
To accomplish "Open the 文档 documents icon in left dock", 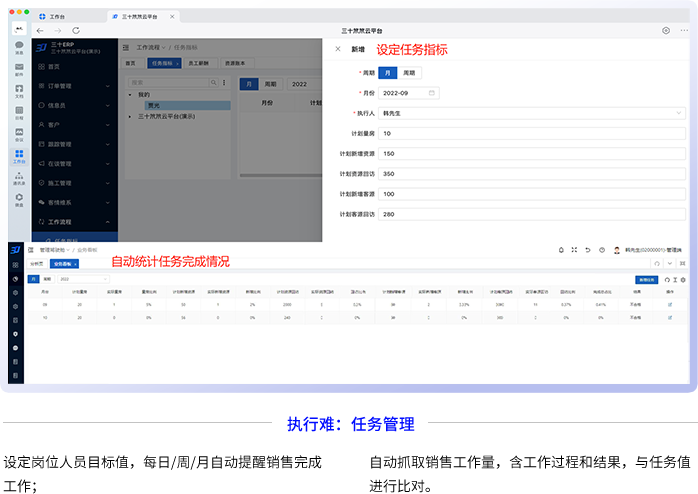I will [x=19, y=90].
